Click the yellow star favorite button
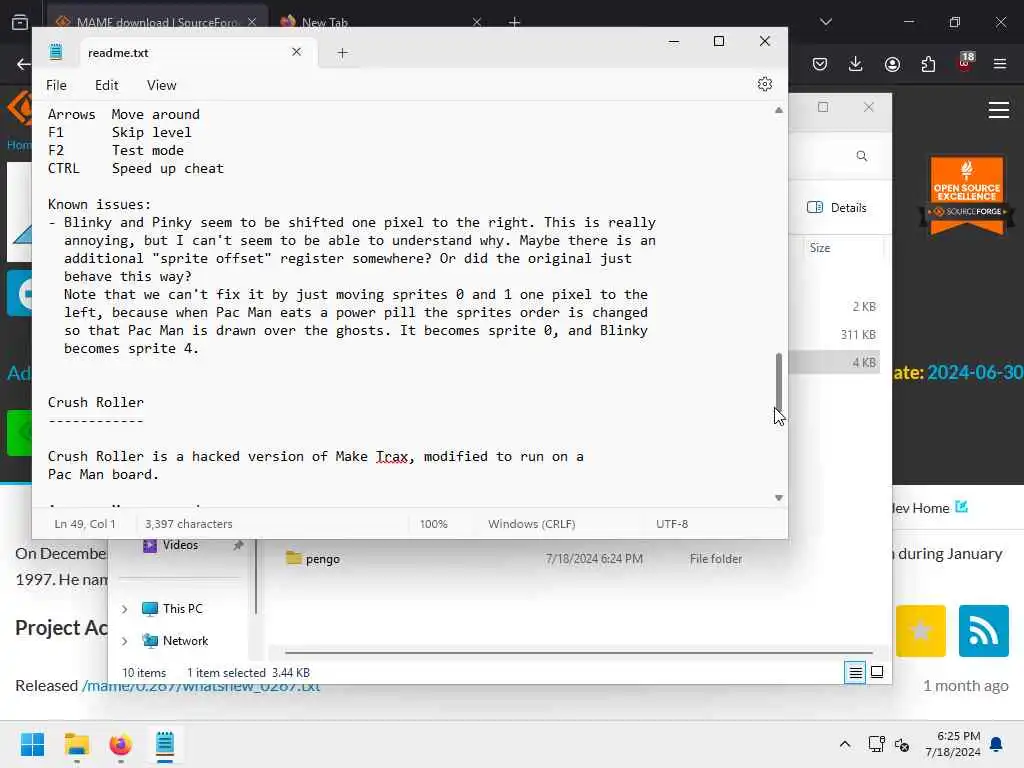This screenshot has width=1024, height=768. click(x=921, y=631)
